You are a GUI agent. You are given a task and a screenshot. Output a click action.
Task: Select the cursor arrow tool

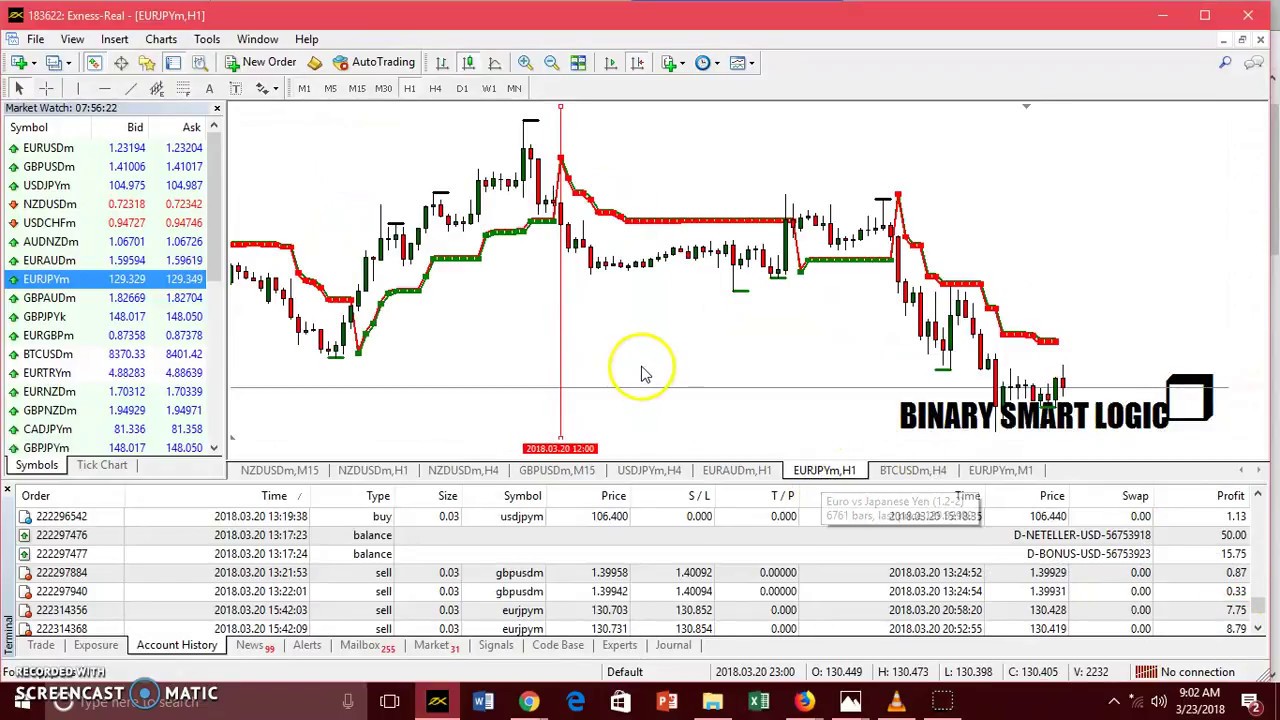(x=18, y=89)
